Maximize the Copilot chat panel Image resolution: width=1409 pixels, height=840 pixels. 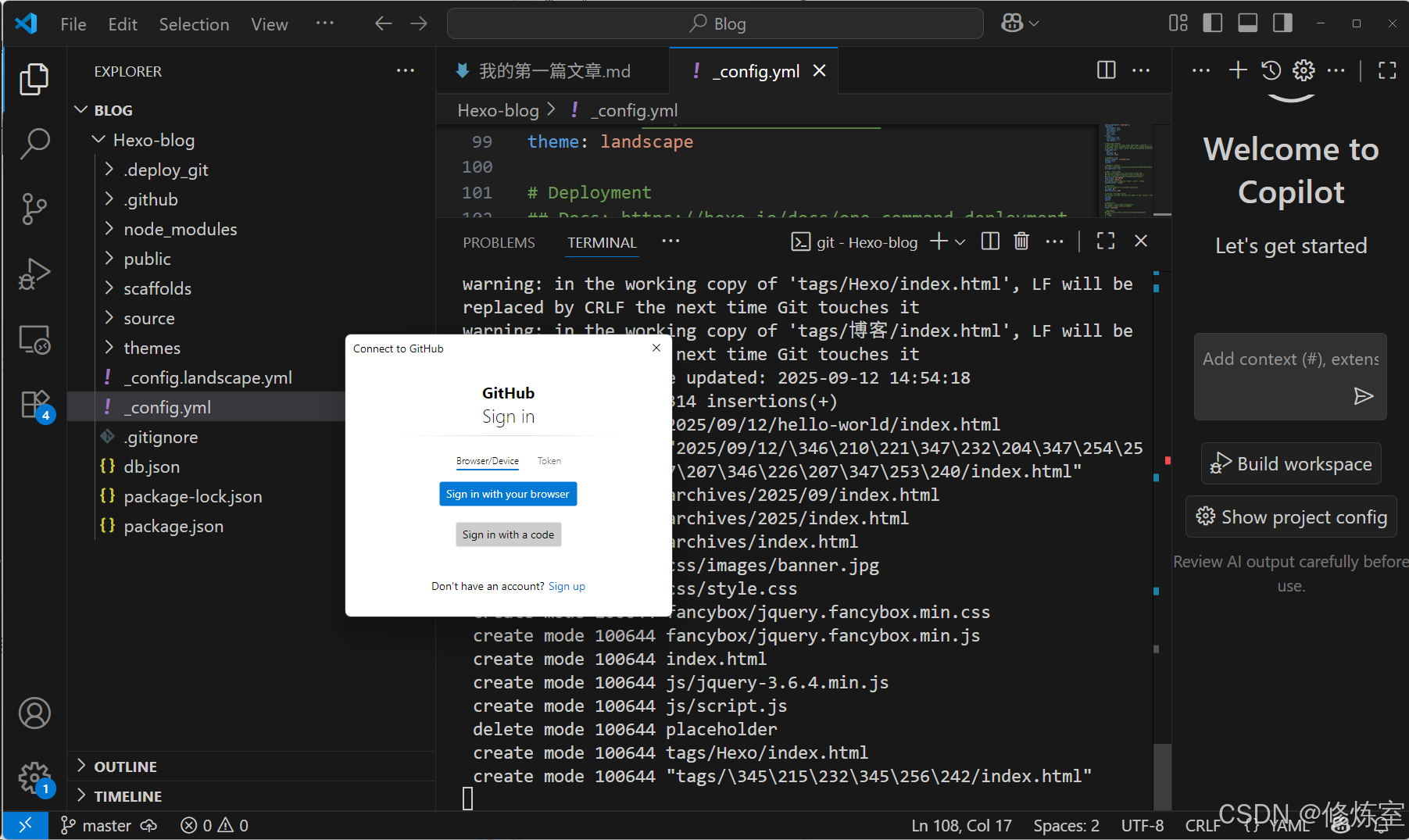tap(1387, 70)
